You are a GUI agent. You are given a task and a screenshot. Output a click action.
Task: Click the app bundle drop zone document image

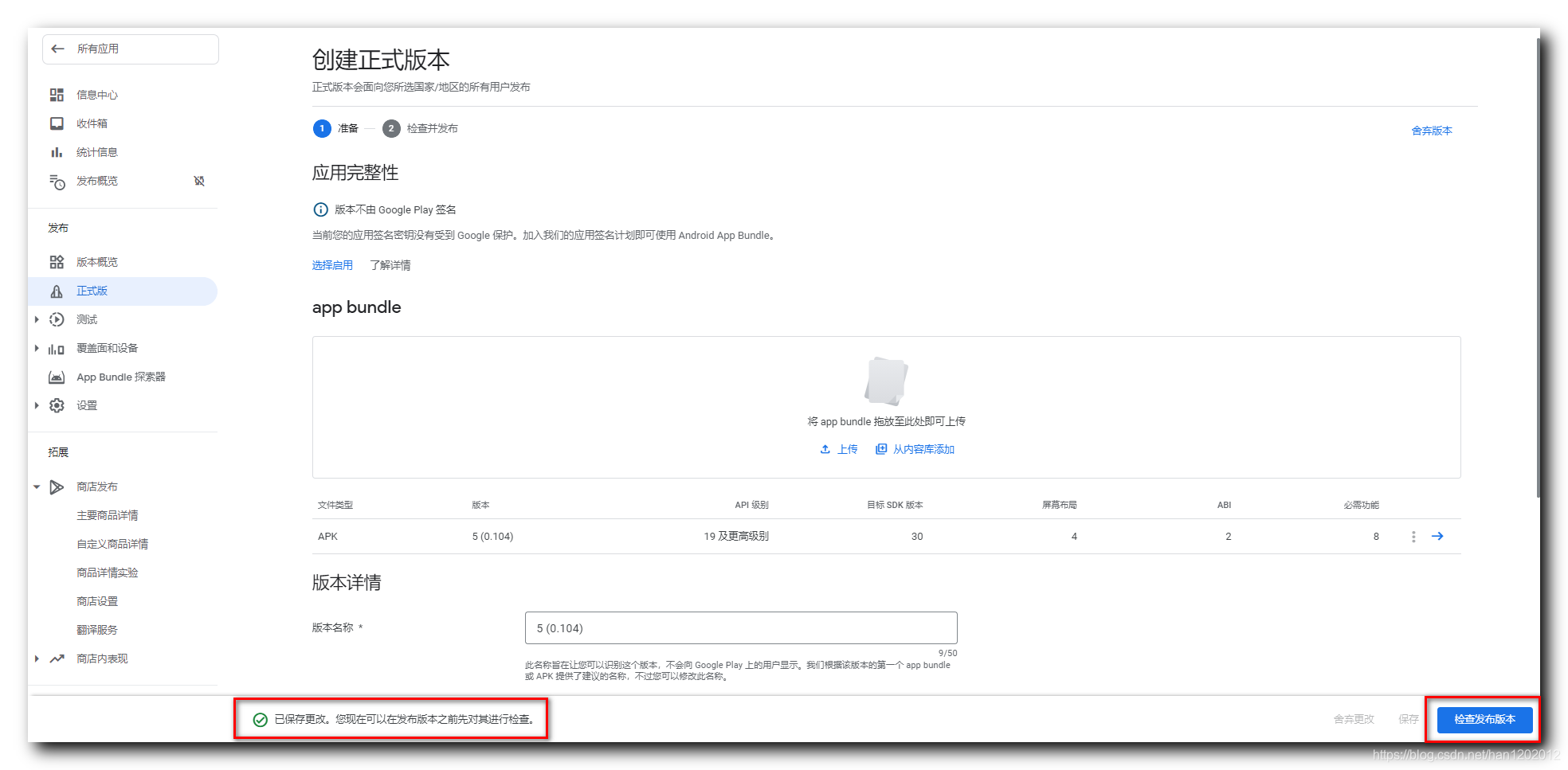pyautogui.click(x=886, y=381)
